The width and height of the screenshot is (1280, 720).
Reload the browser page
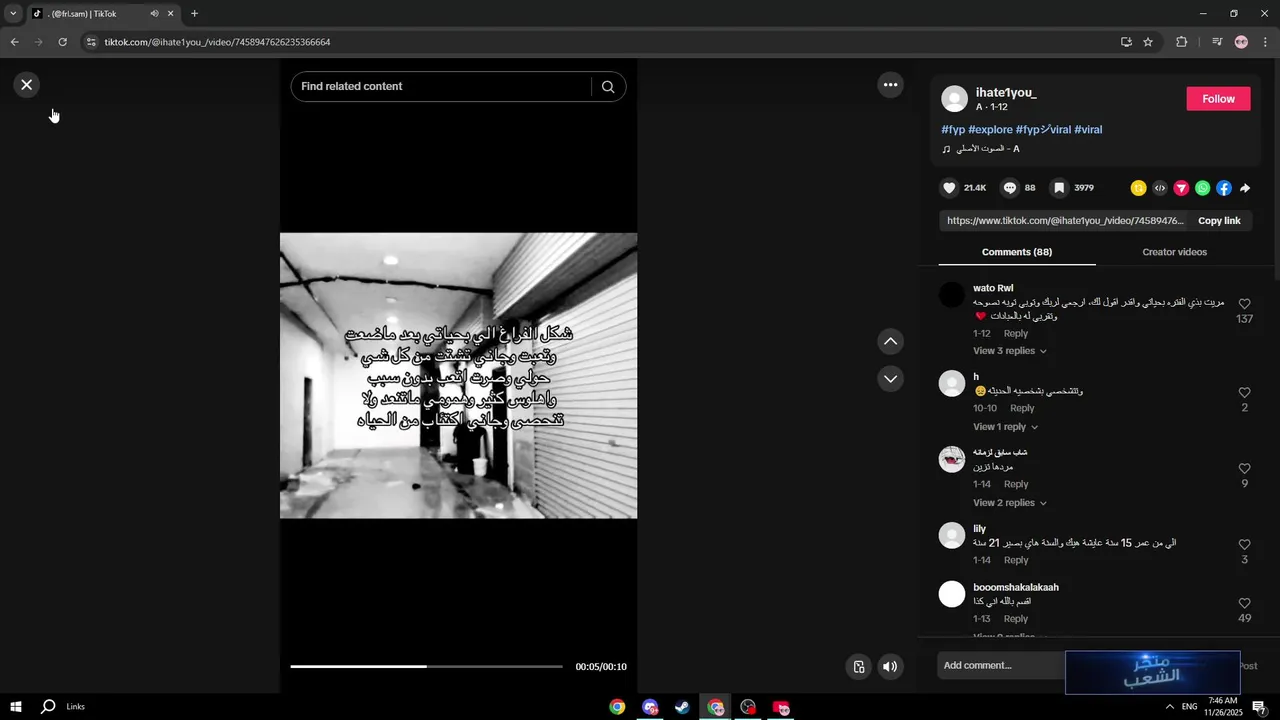coord(62,42)
